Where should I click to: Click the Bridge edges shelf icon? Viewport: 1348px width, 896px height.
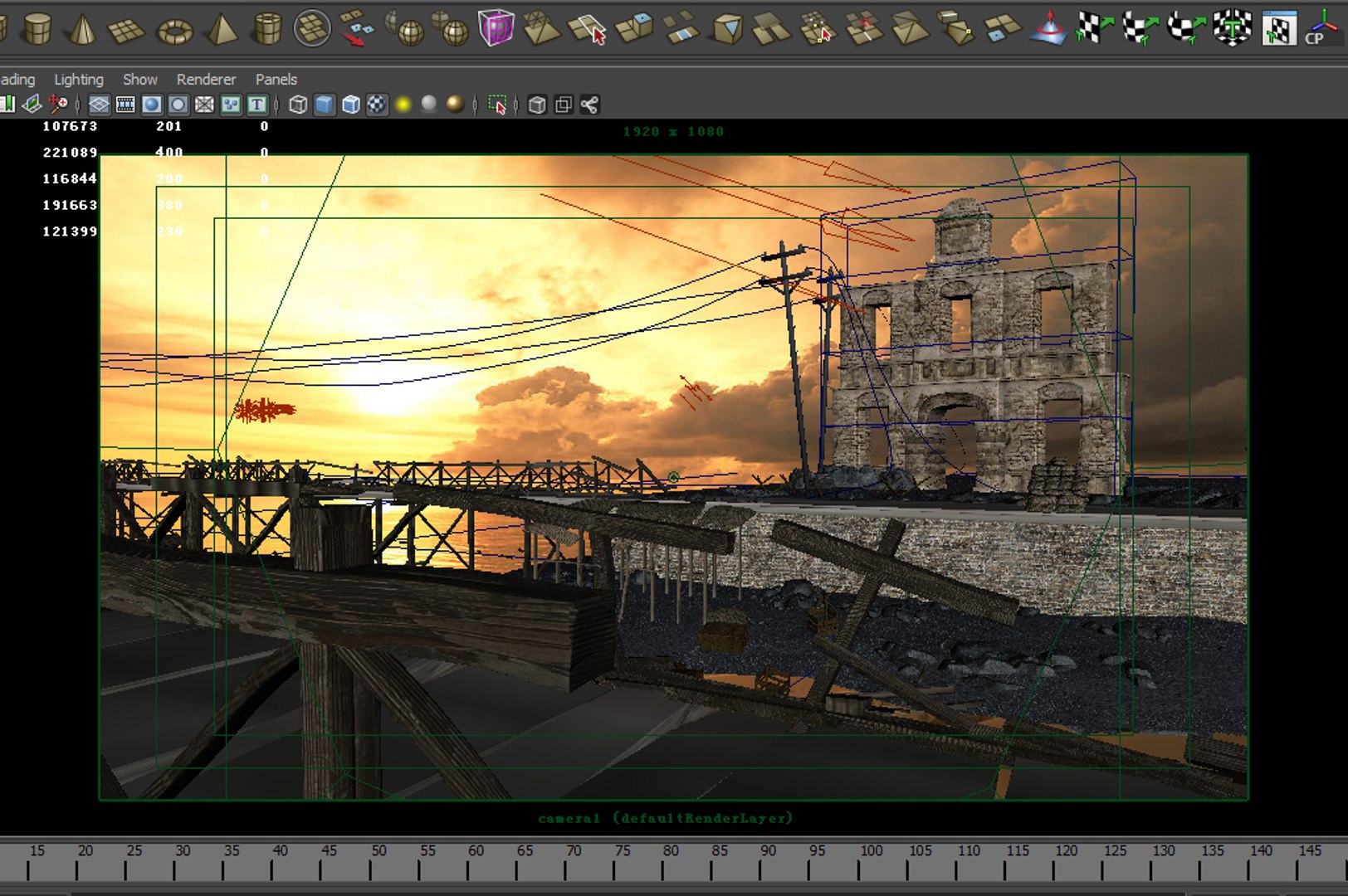click(x=681, y=27)
